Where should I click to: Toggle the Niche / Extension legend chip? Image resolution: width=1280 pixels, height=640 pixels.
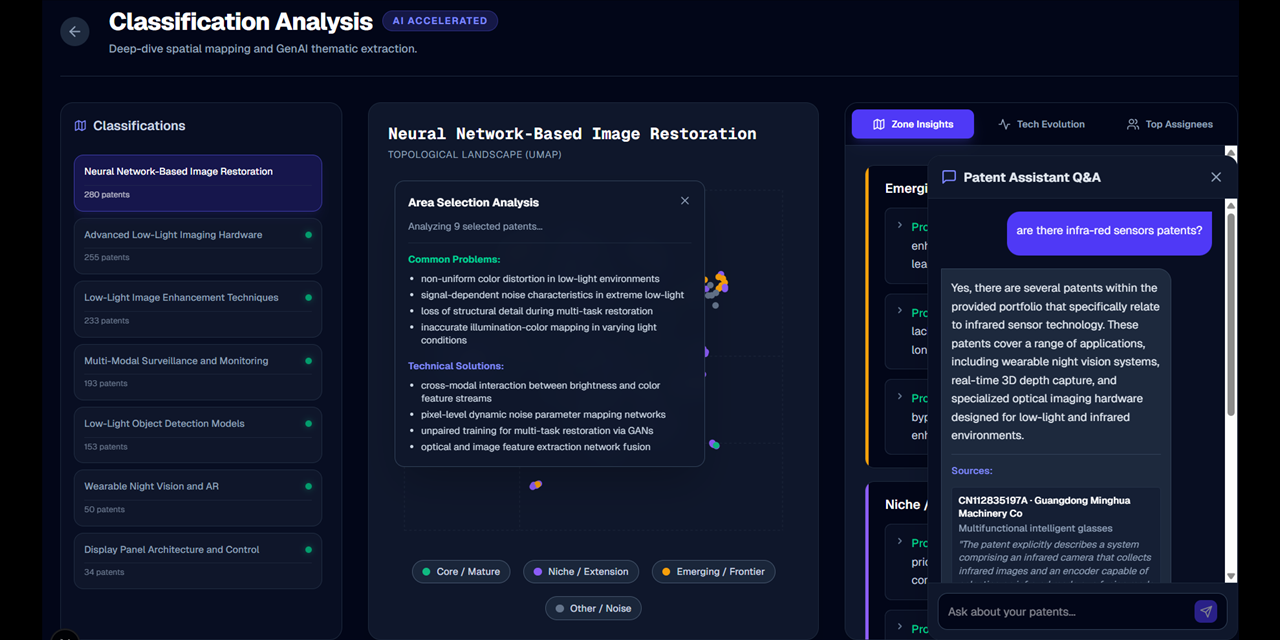pyautogui.click(x=581, y=571)
